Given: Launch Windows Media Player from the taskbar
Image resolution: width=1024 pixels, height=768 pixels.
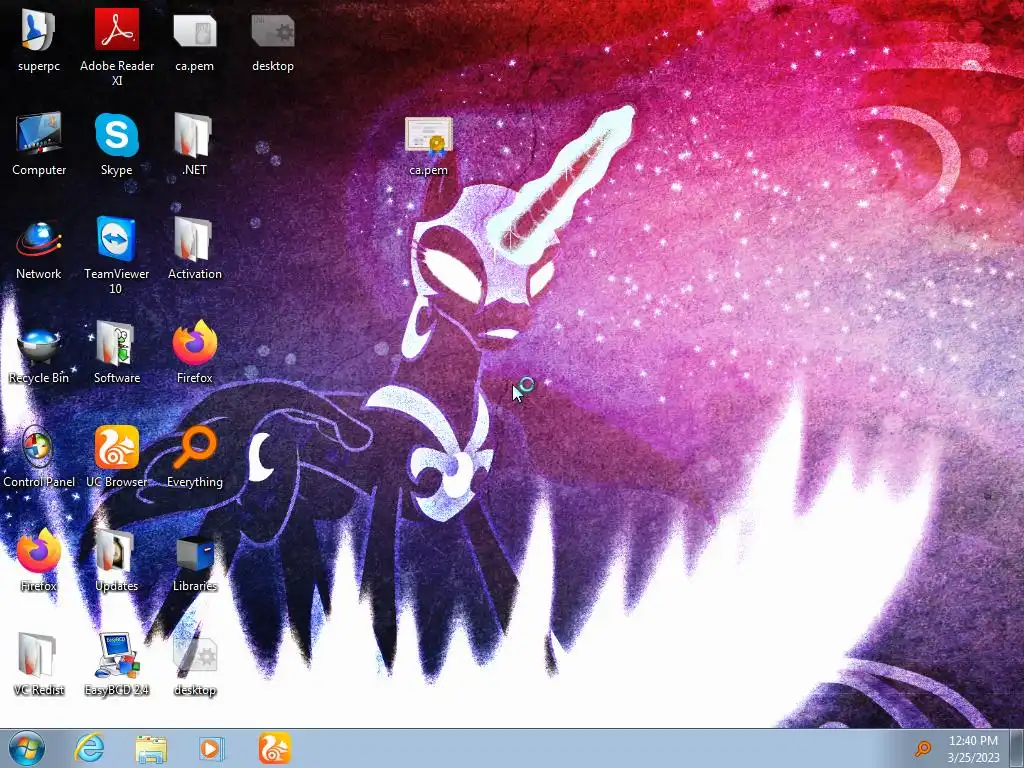Looking at the screenshot, I should point(211,748).
